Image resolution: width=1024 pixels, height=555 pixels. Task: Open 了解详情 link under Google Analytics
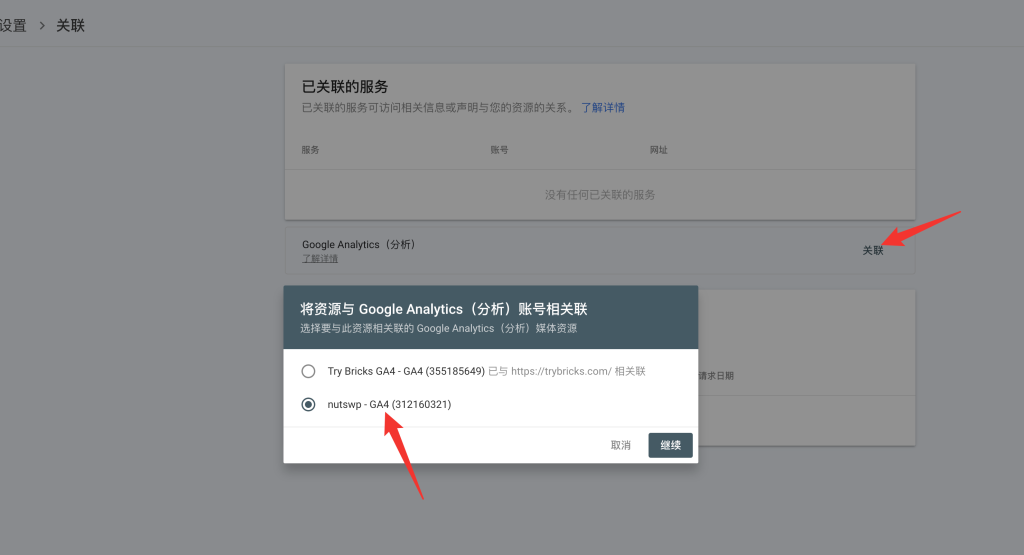click(x=320, y=259)
